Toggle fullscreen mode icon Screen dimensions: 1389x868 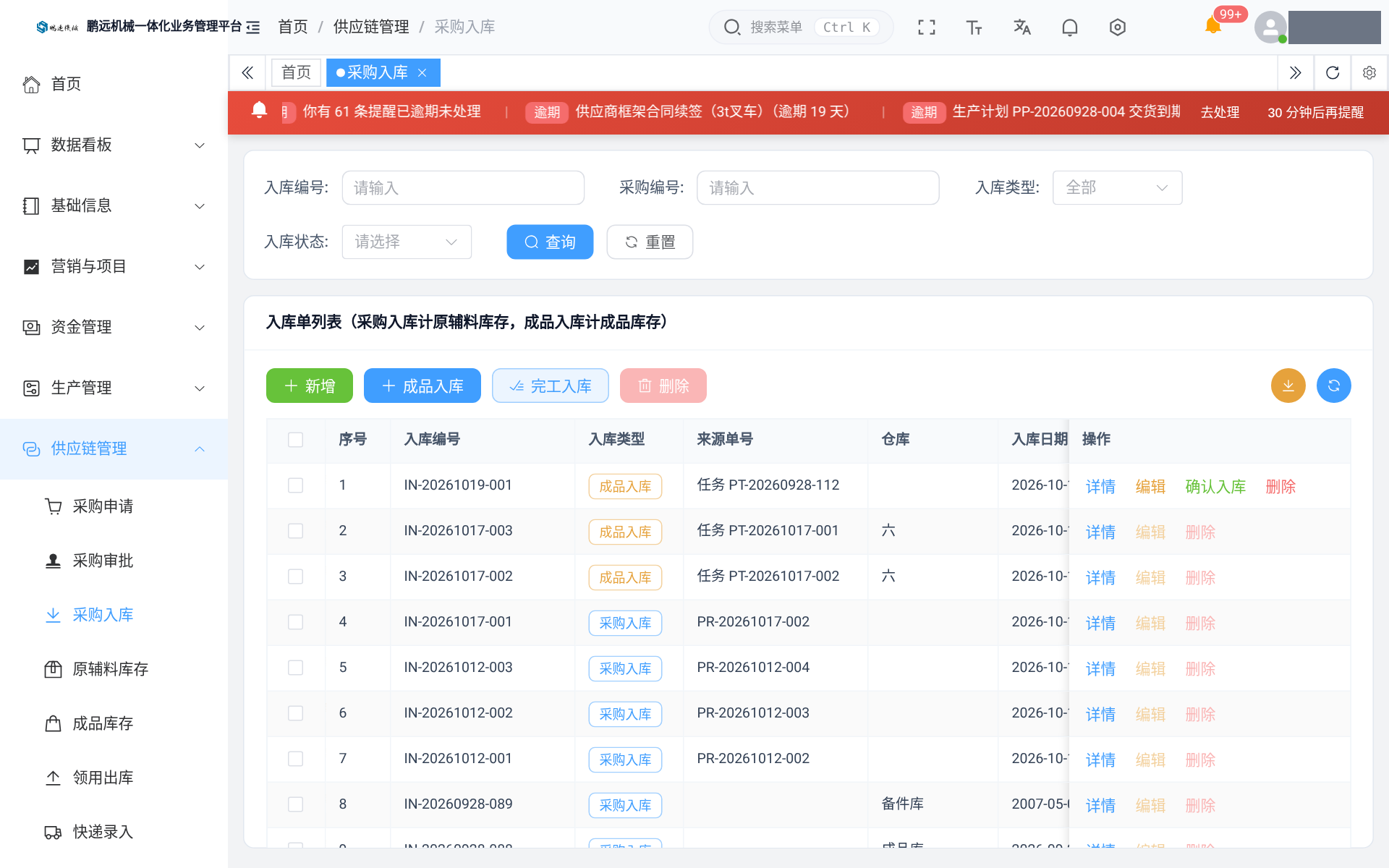[x=927, y=27]
